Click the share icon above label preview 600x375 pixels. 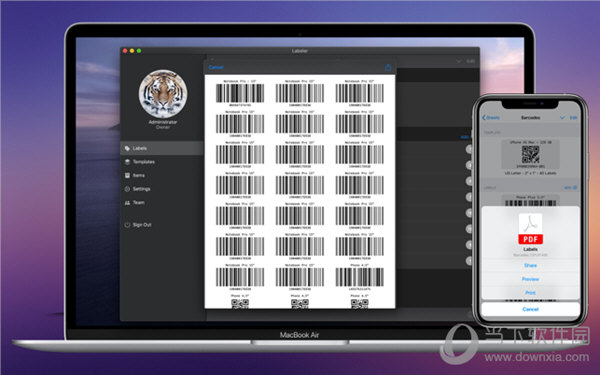388,67
